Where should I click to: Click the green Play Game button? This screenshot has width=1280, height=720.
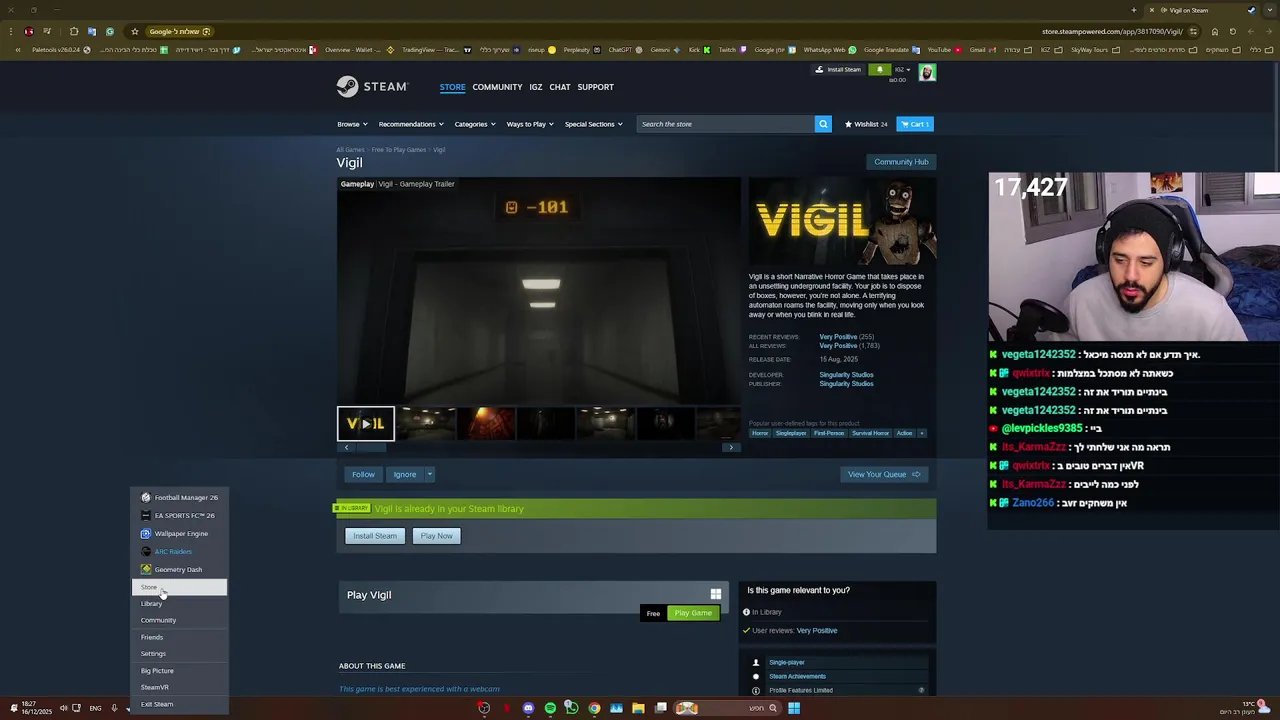(693, 613)
